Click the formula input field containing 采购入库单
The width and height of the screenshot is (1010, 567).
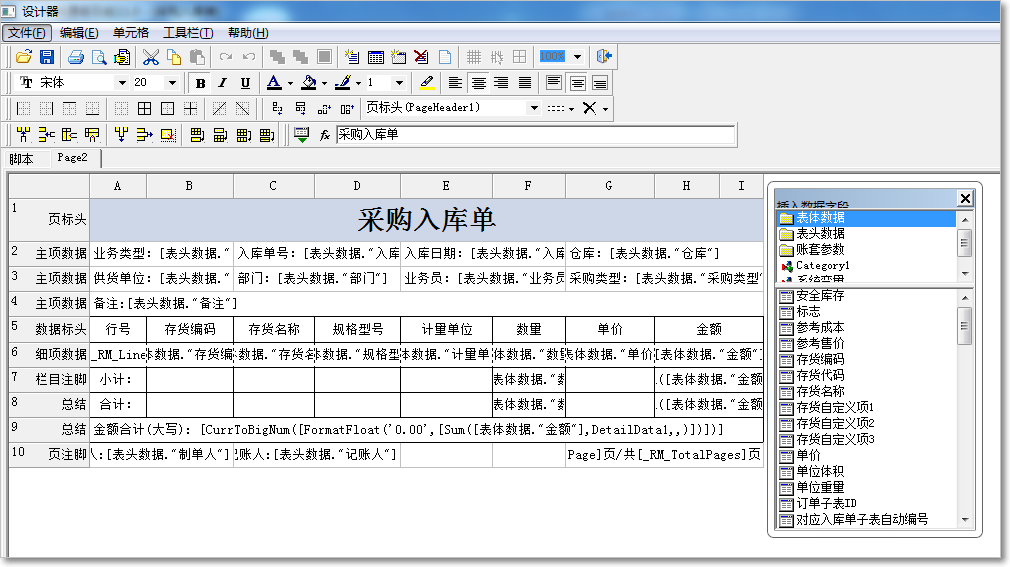coord(535,135)
